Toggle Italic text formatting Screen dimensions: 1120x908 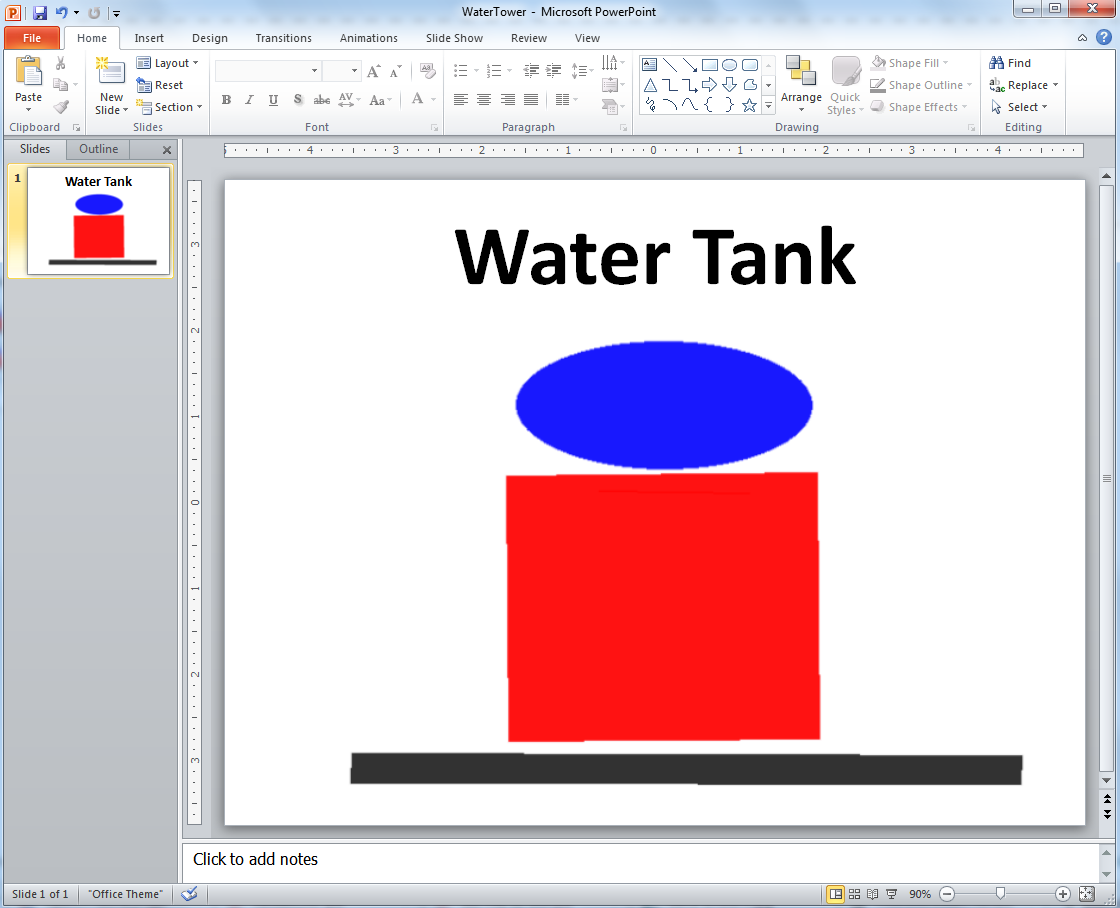(x=249, y=100)
